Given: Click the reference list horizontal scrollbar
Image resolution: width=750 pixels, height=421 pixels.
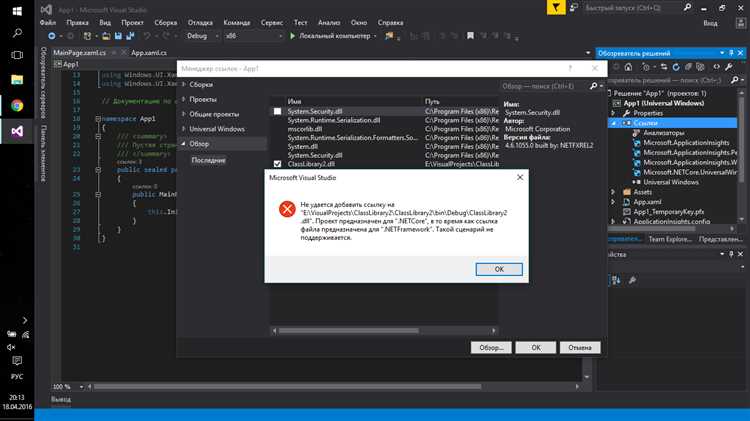Looking at the screenshot, I should point(349,331).
